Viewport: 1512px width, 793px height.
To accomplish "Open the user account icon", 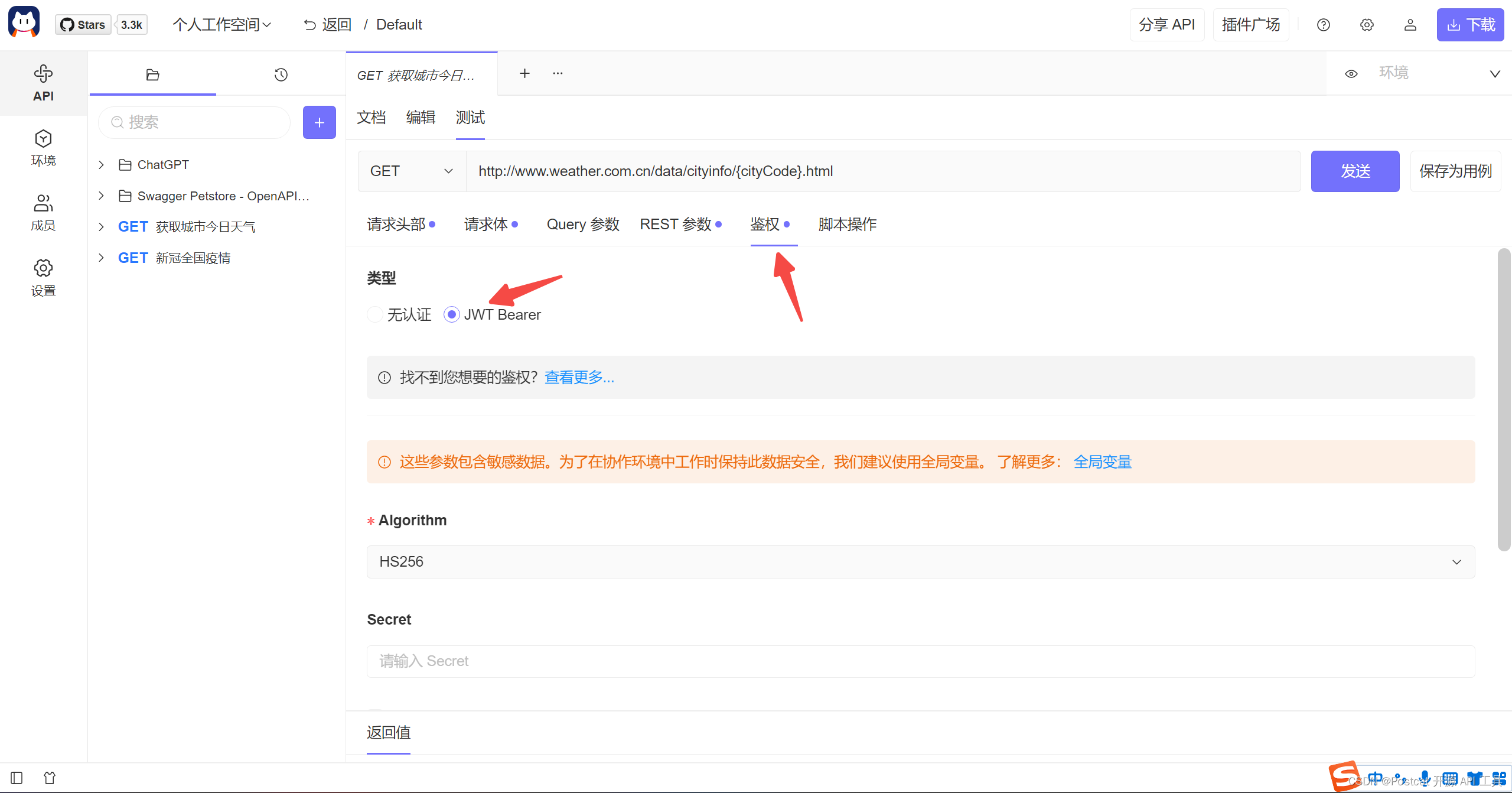I will [x=1410, y=25].
